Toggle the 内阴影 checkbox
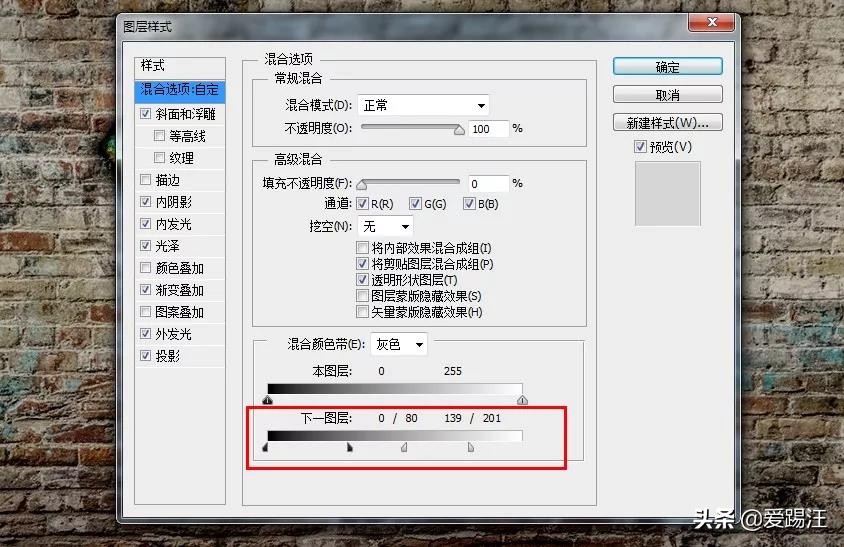This screenshot has height=547, width=844. pyautogui.click(x=145, y=202)
